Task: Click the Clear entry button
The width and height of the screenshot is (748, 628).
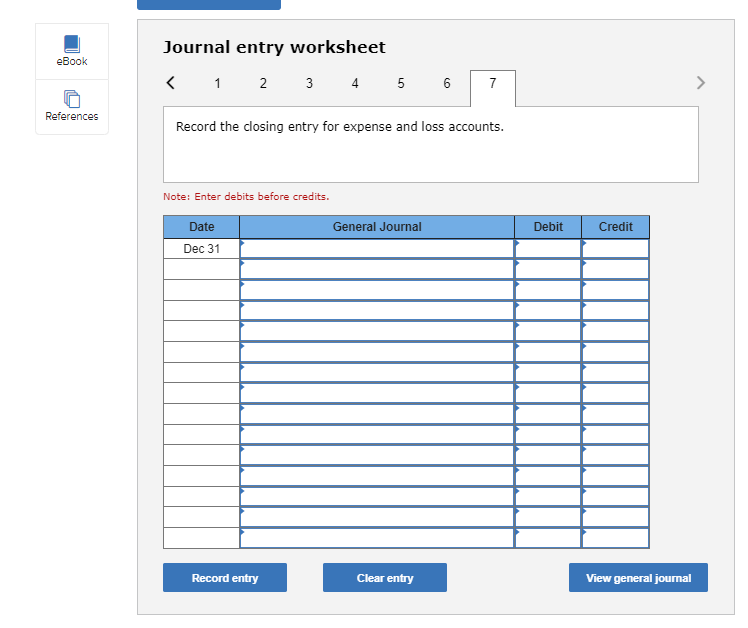Action: (384, 577)
